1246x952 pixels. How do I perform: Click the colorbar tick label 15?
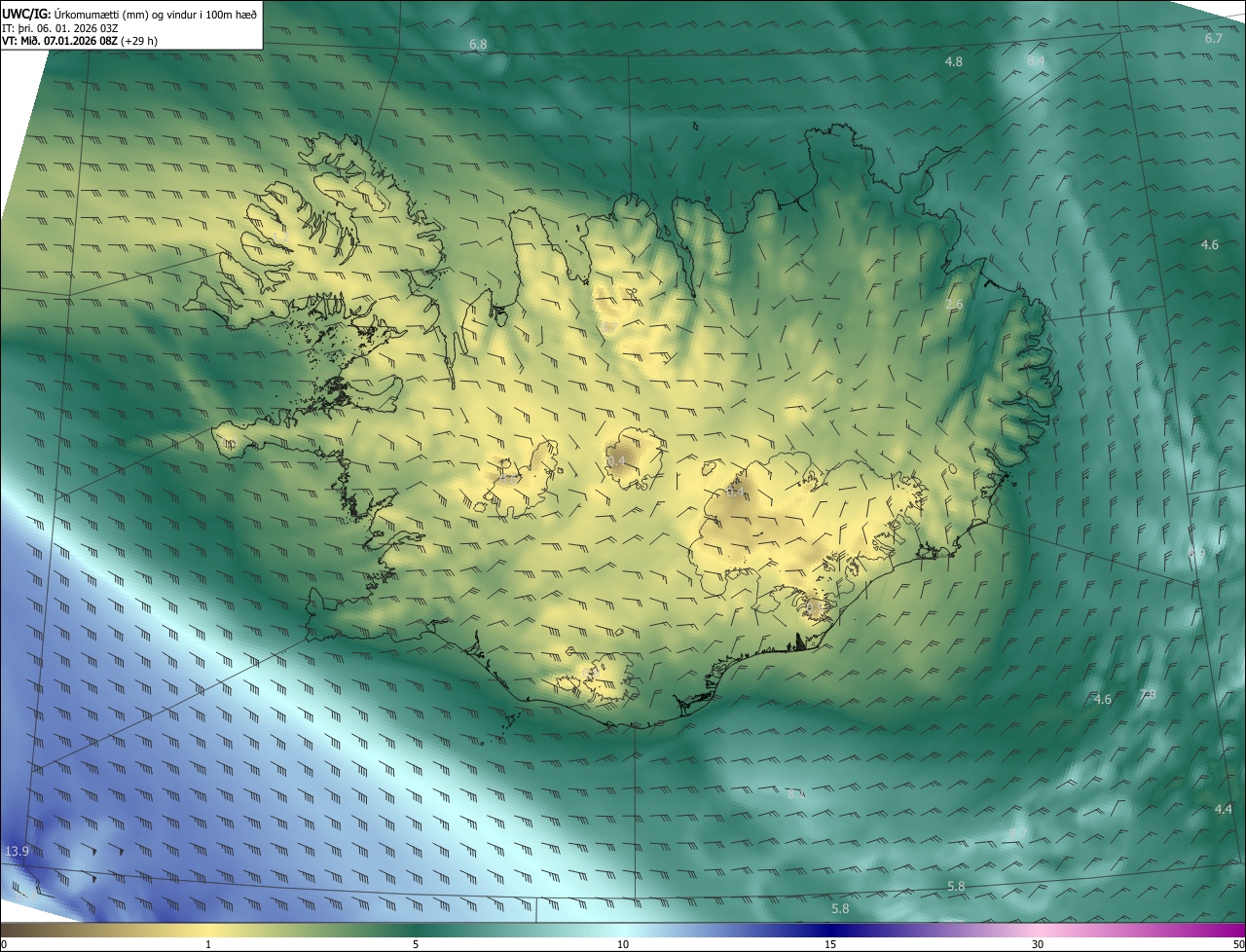(x=830, y=945)
